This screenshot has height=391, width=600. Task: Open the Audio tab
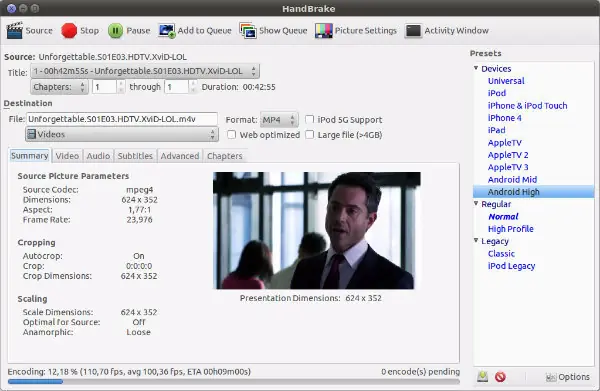tap(98, 156)
